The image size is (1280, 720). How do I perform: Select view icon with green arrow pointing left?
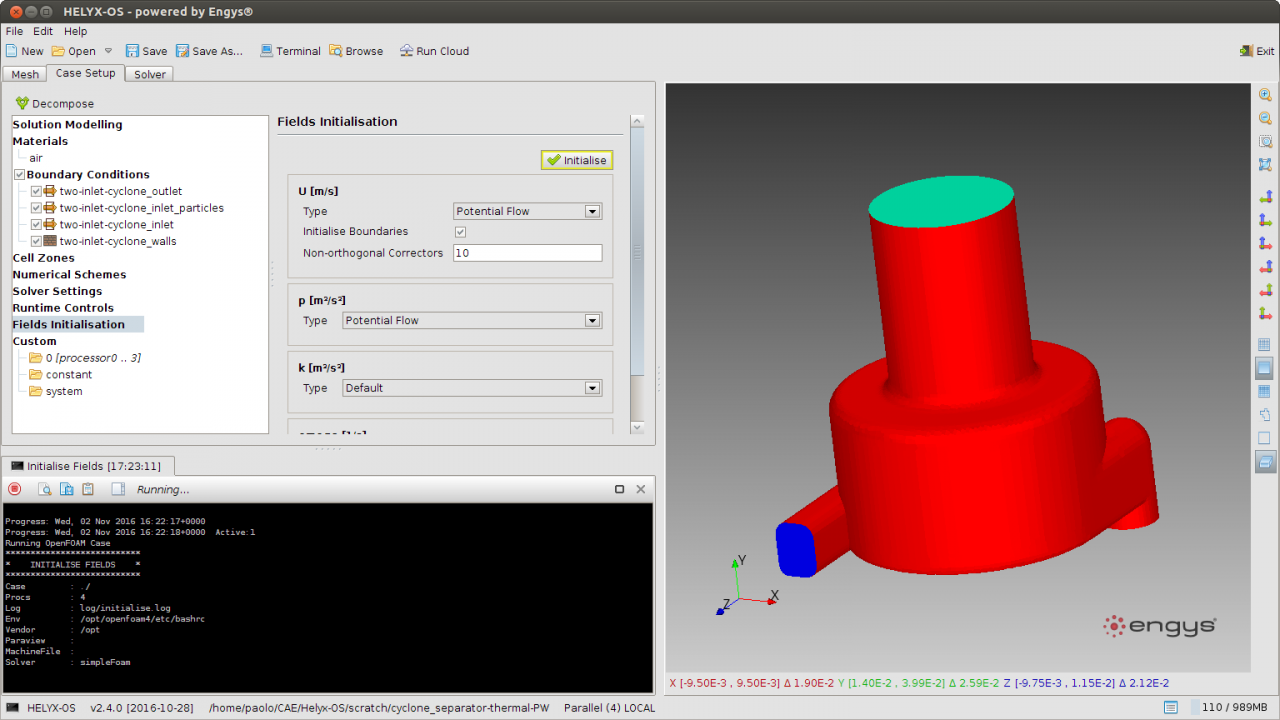point(1265,196)
